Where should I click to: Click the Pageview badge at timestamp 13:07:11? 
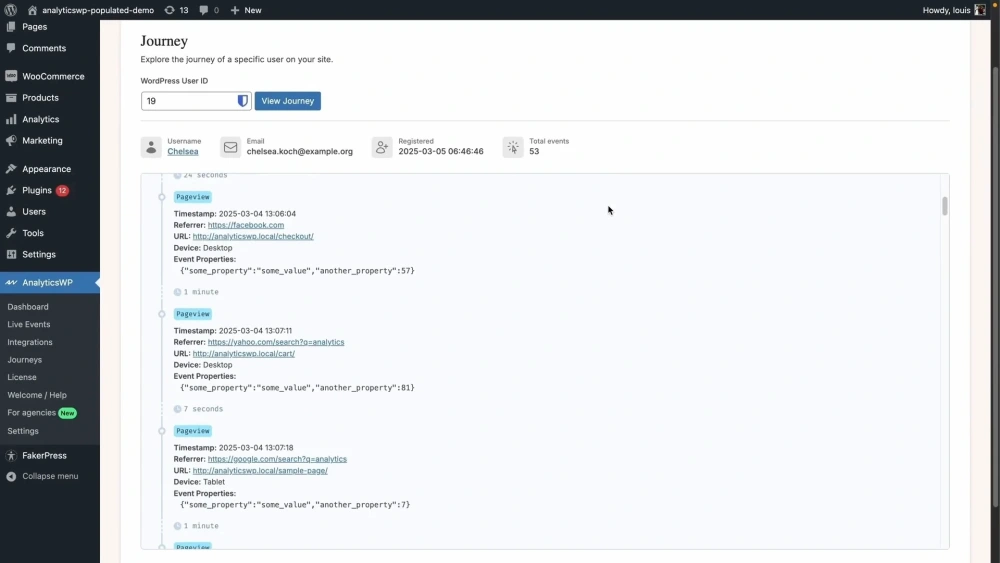[x=193, y=314]
